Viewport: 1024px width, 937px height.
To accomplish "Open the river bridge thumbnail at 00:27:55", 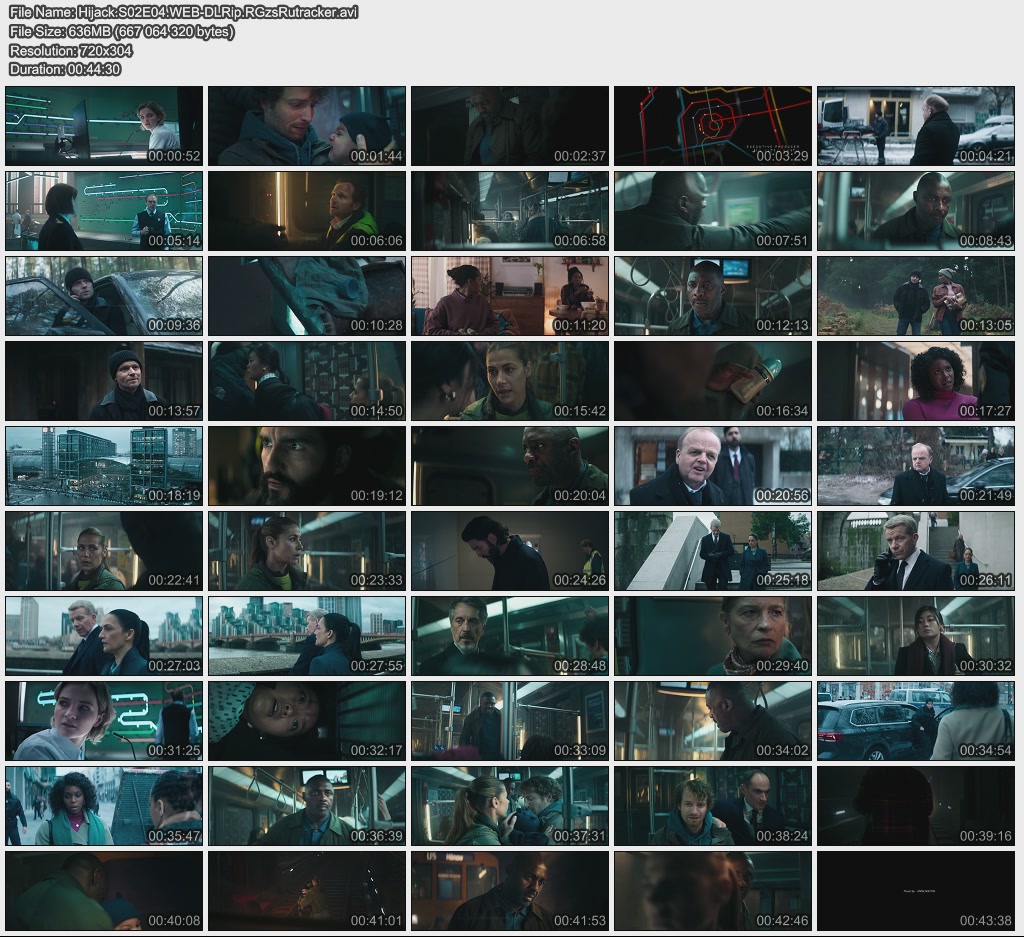I will point(307,636).
